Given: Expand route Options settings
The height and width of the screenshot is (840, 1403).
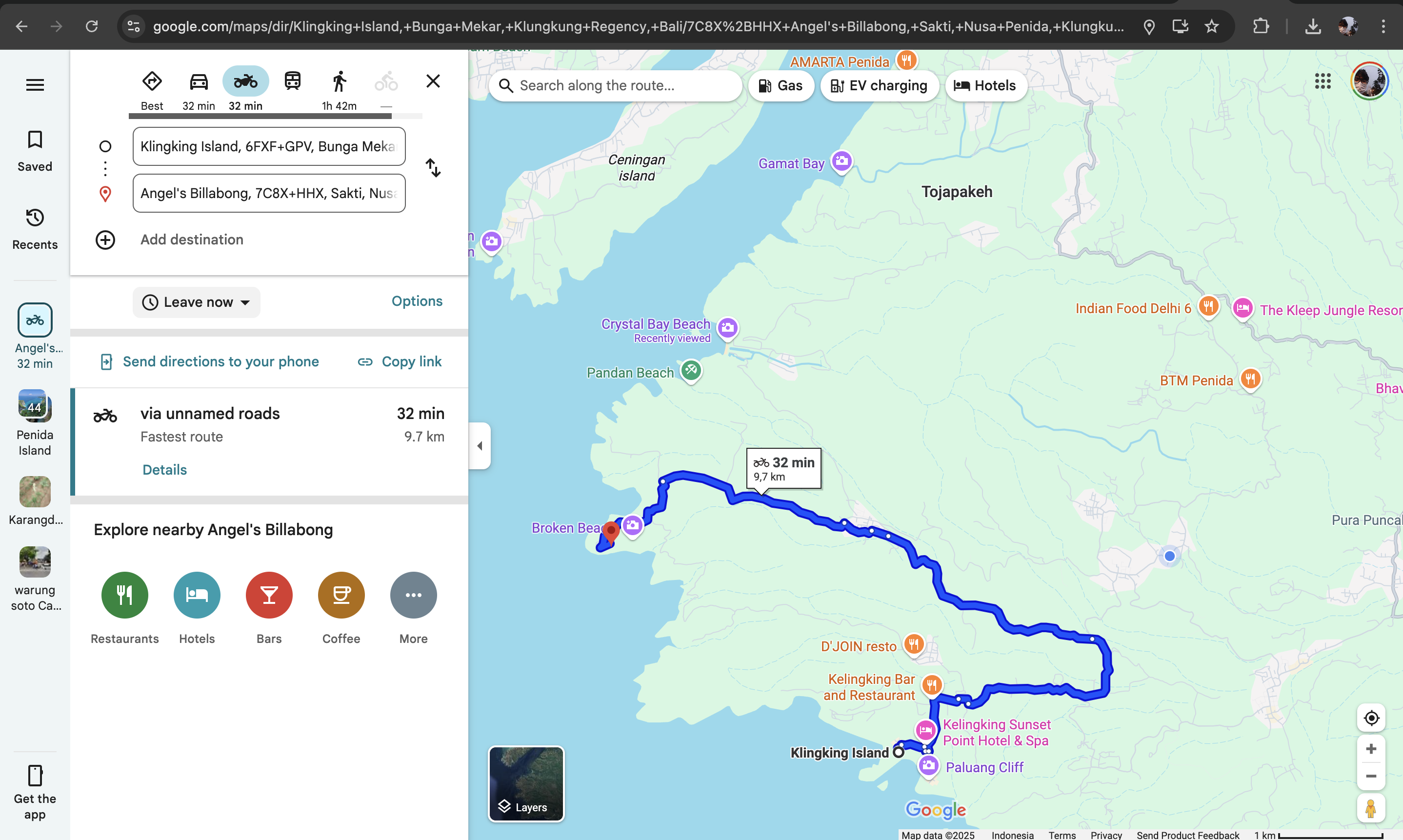Looking at the screenshot, I should (x=417, y=301).
